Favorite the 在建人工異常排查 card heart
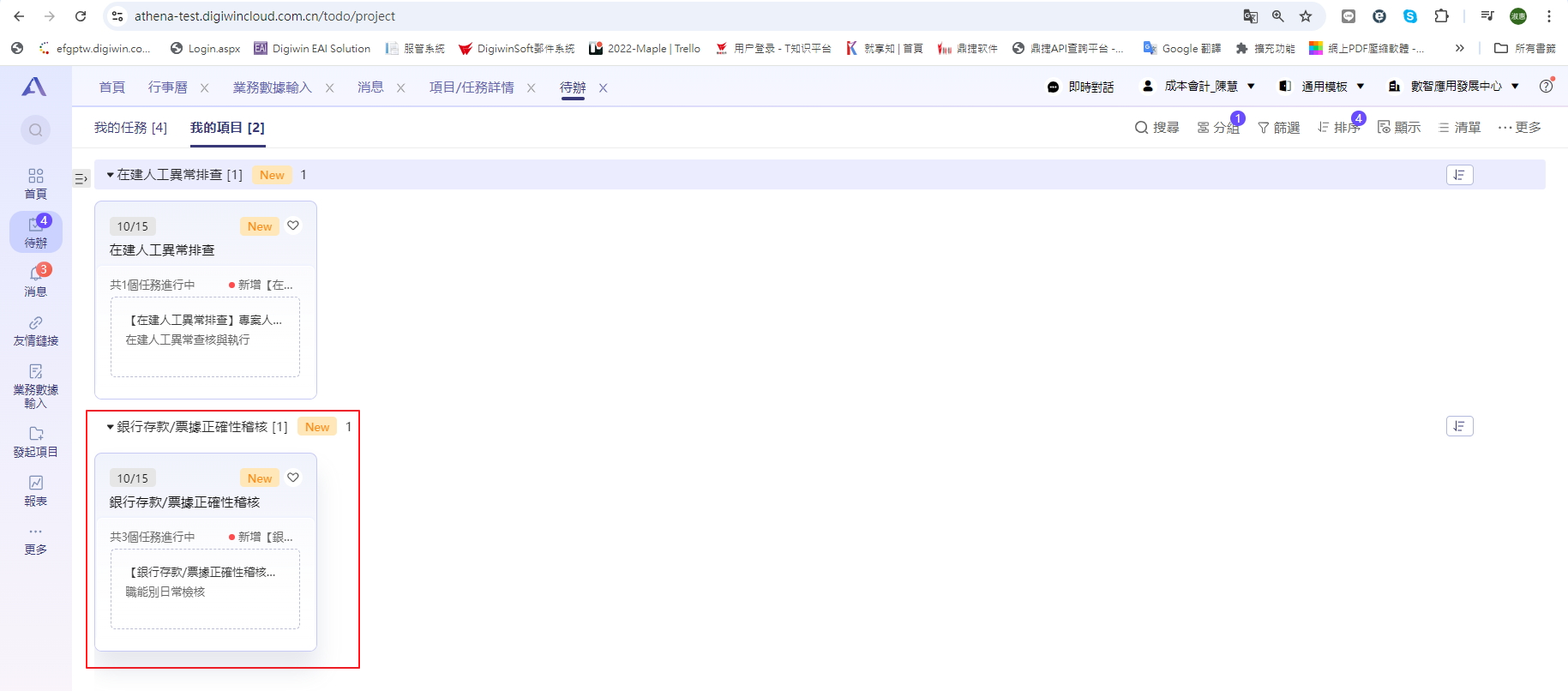 click(x=293, y=225)
